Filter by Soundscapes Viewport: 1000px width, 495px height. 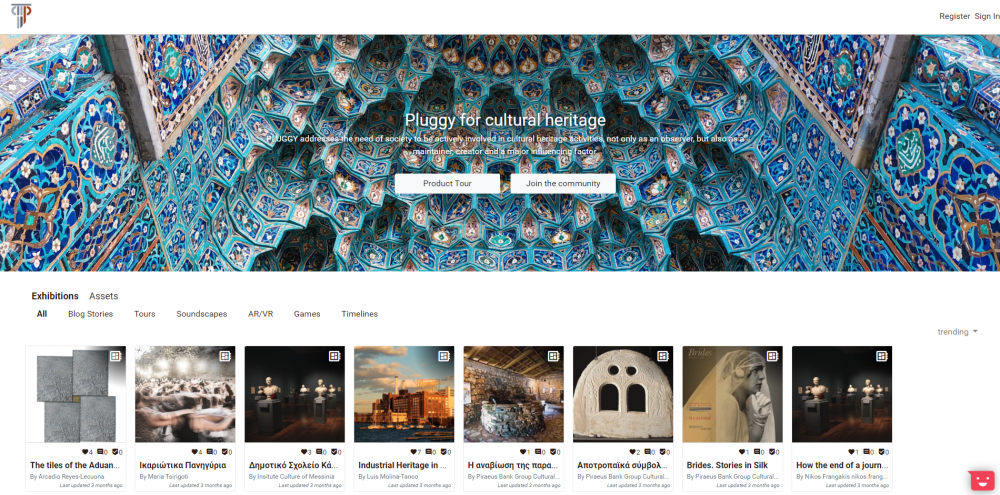click(x=202, y=314)
